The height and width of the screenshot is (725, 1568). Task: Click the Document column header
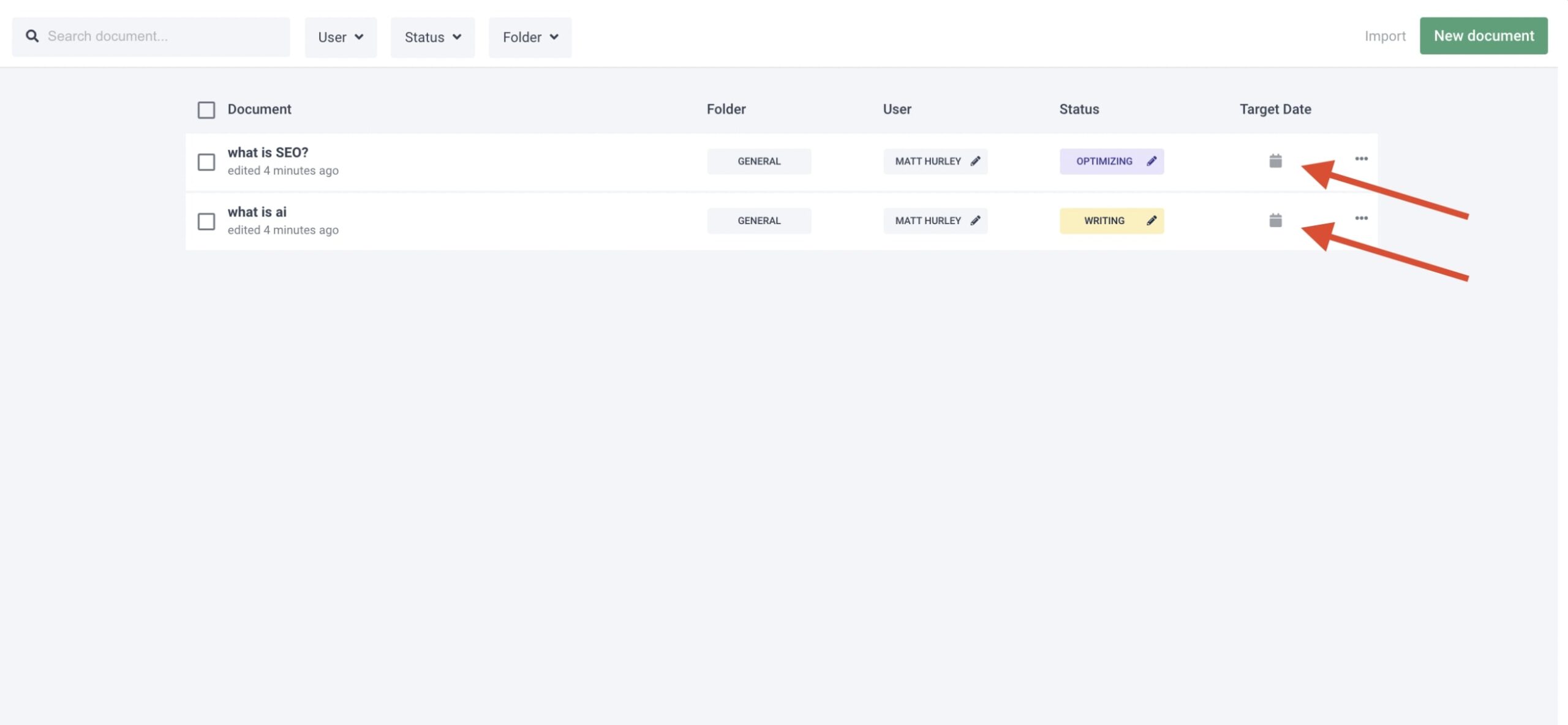pyautogui.click(x=259, y=110)
